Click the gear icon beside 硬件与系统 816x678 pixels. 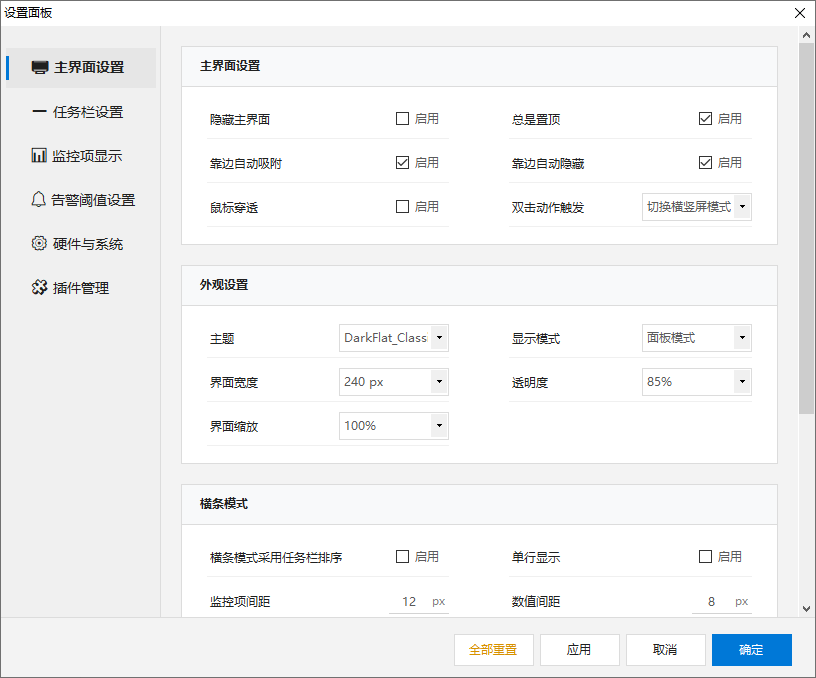(x=40, y=243)
